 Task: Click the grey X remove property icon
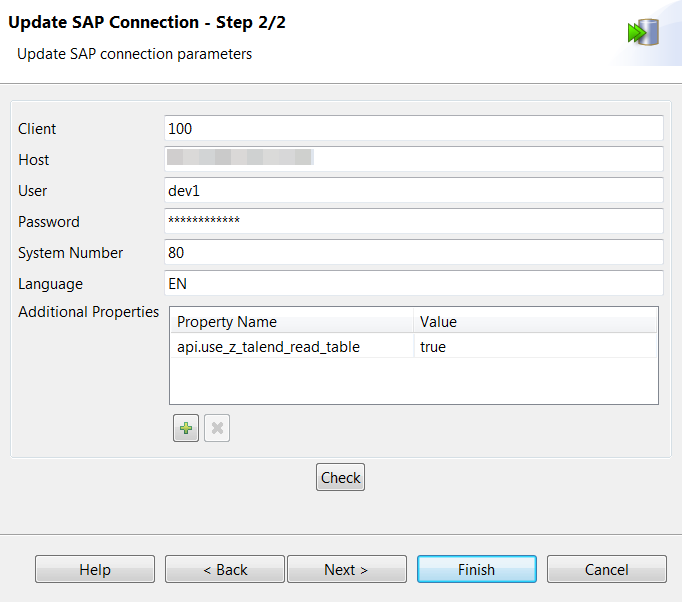[217, 429]
